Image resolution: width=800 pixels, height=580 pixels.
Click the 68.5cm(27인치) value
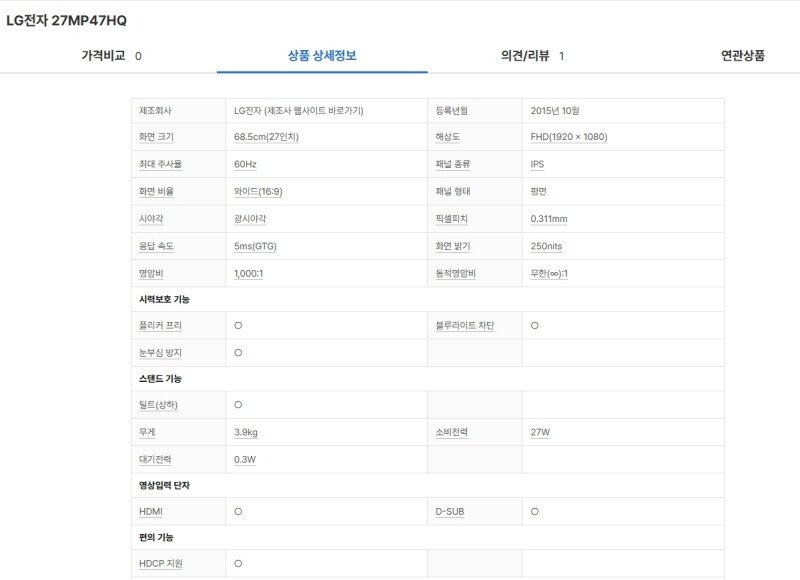pos(266,137)
